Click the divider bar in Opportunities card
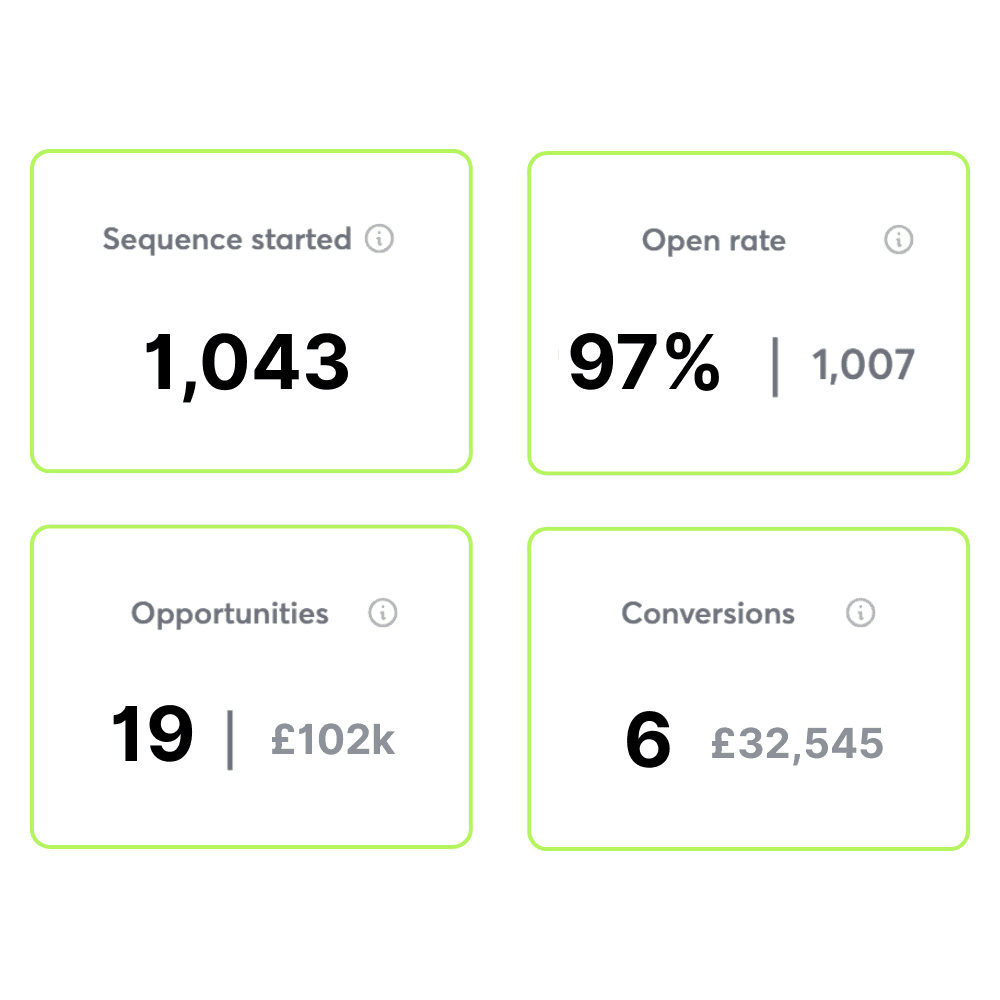The width and height of the screenshot is (1000, 1000). (230, 740)
